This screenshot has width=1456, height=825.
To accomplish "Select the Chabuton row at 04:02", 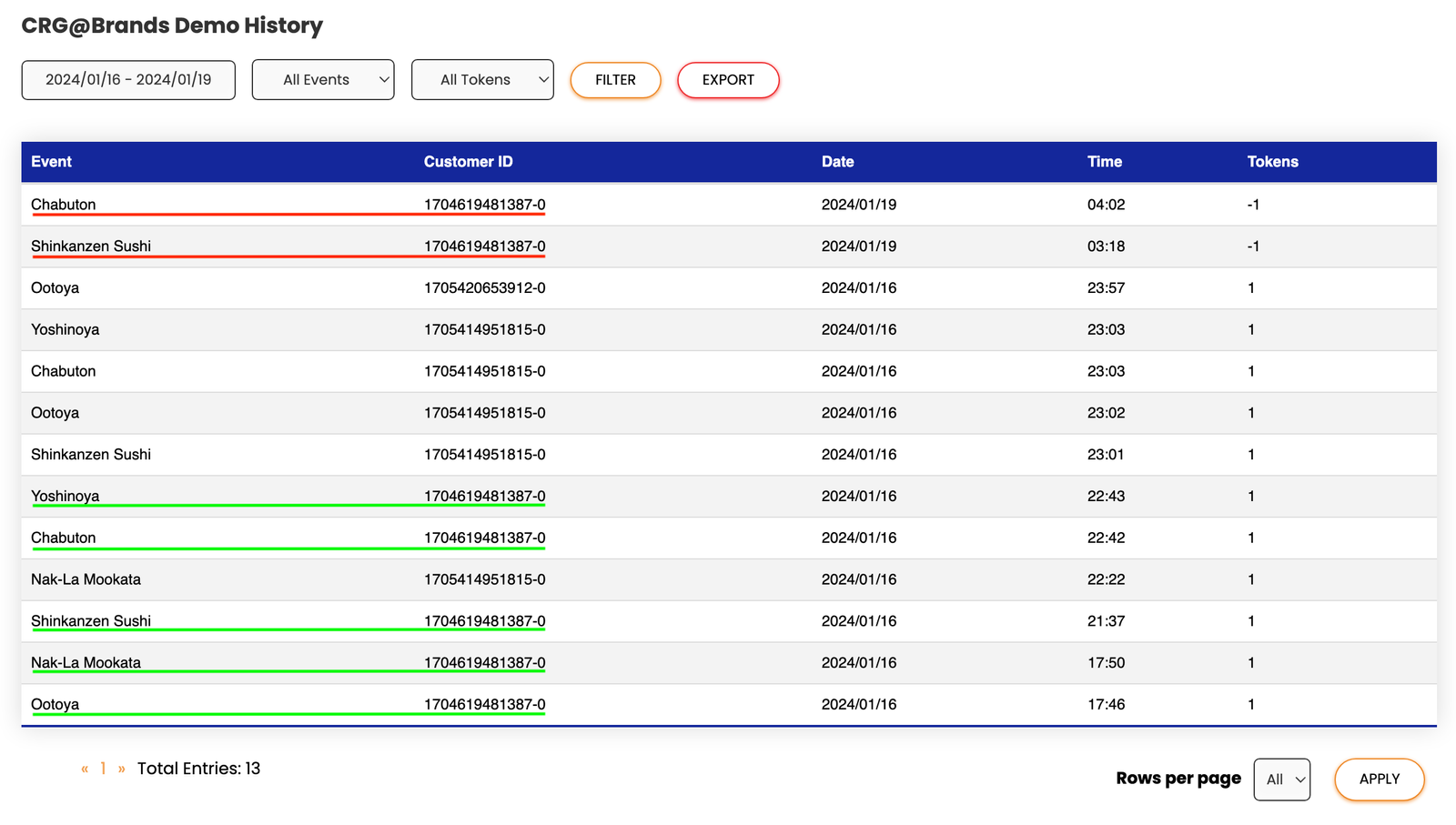I will click(x=64, y=205).
